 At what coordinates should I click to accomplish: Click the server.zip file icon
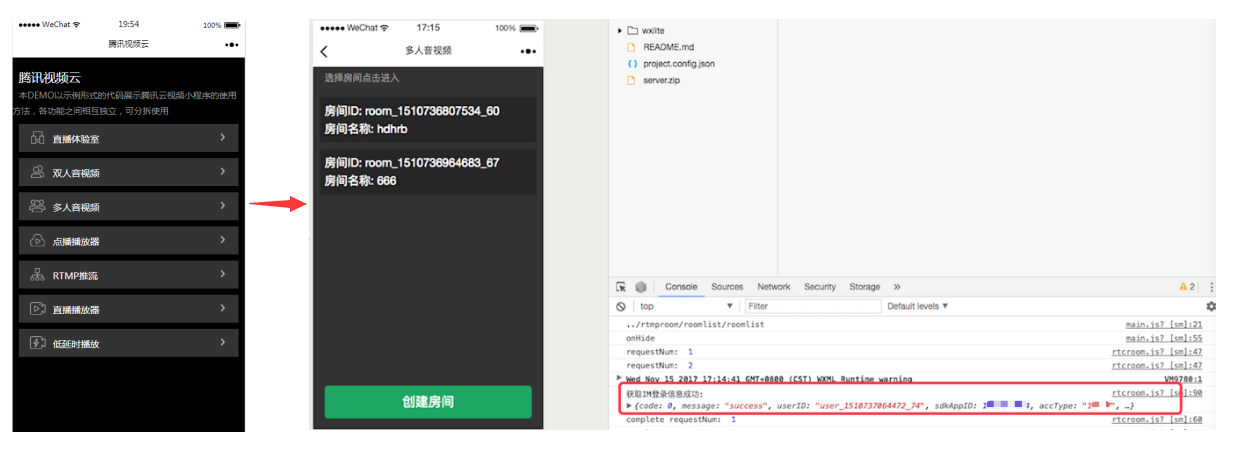[x=631, y=80]
